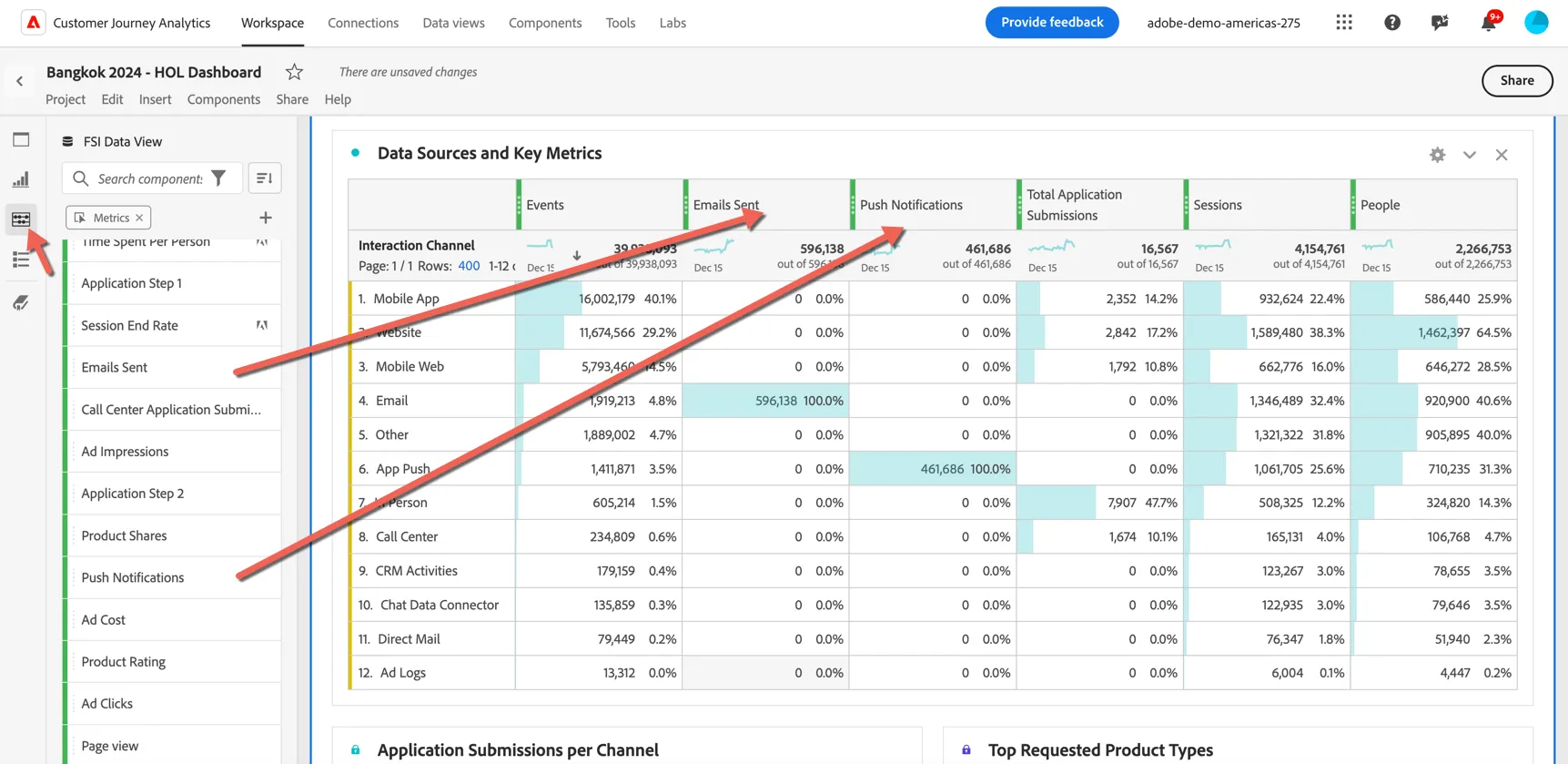Screen dimensions: 1568x764
Task: Open the Data dictionary list icon
Action: pos(21,260)
